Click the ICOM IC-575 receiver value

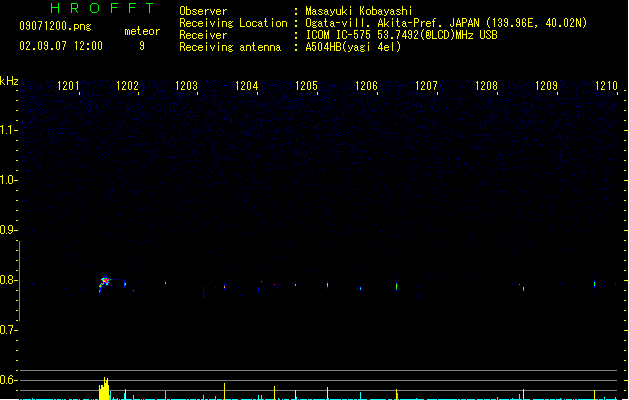pyautogui.click(x=401, y=35)
